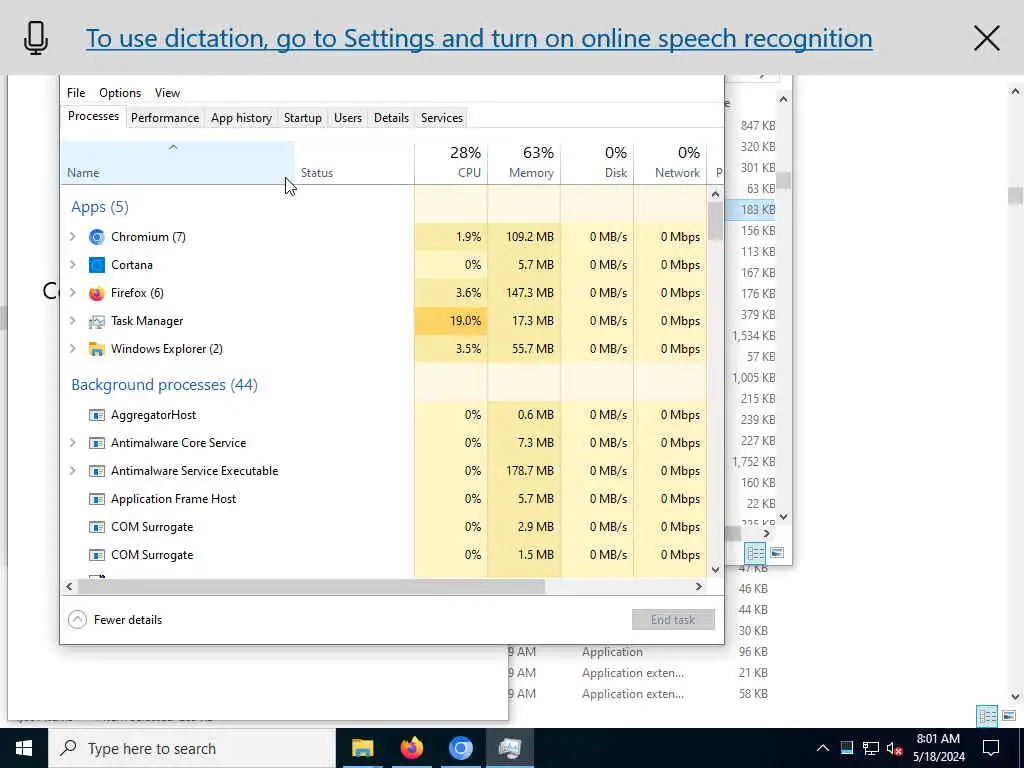Open the Options menu
Screen dimensions: 1024x768
click(x=120, y=93)
